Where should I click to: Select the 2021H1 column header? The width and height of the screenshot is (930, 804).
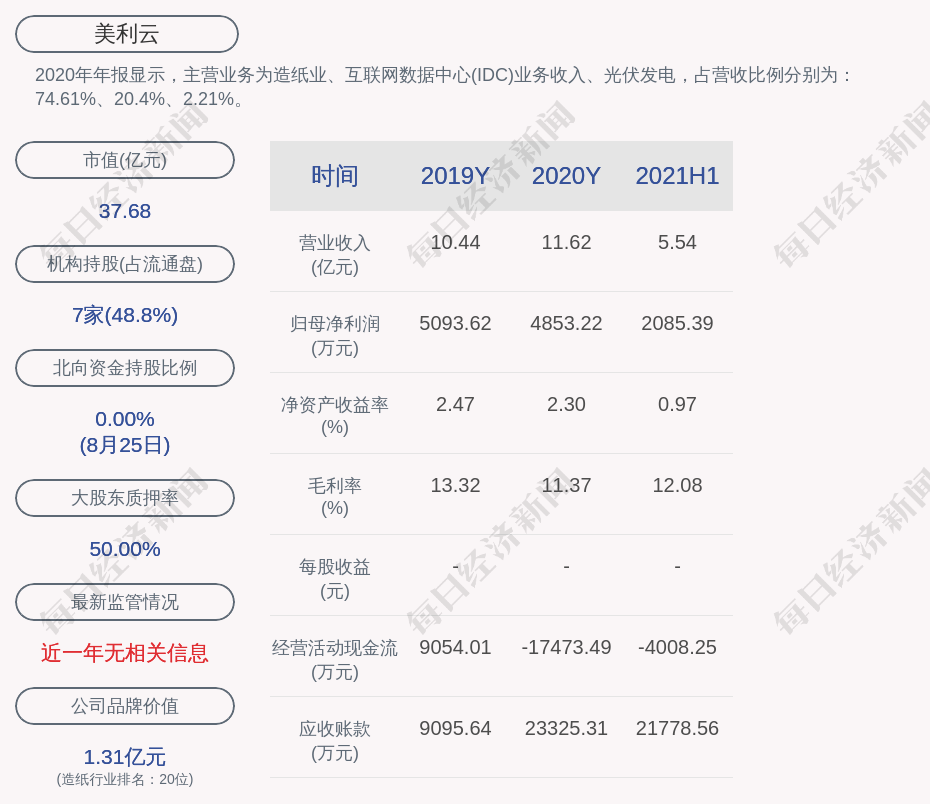pyautogui.click(x=677, y=176)
